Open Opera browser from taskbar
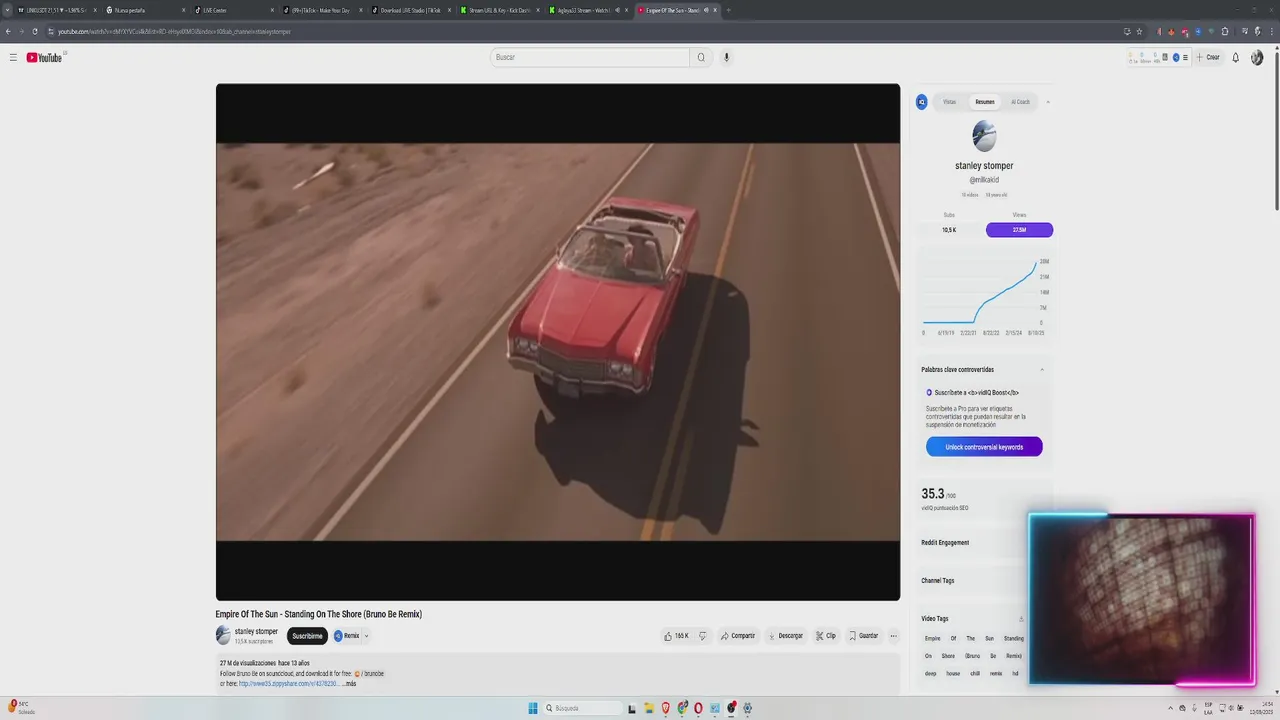 tap(698, 708)
